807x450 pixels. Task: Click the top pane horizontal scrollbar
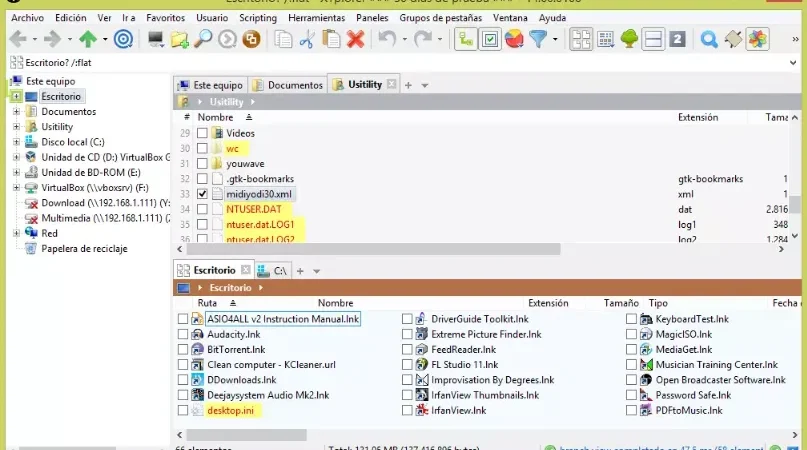[x=373, y=249]
